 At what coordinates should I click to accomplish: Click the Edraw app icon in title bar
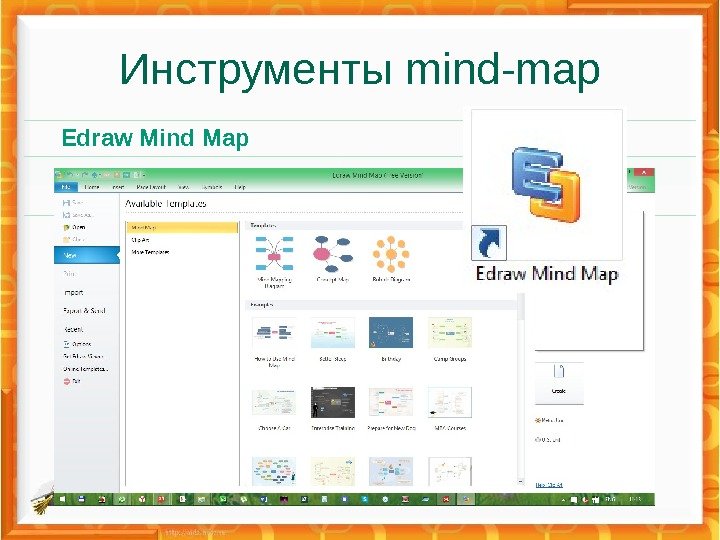(x=59, y=175)
